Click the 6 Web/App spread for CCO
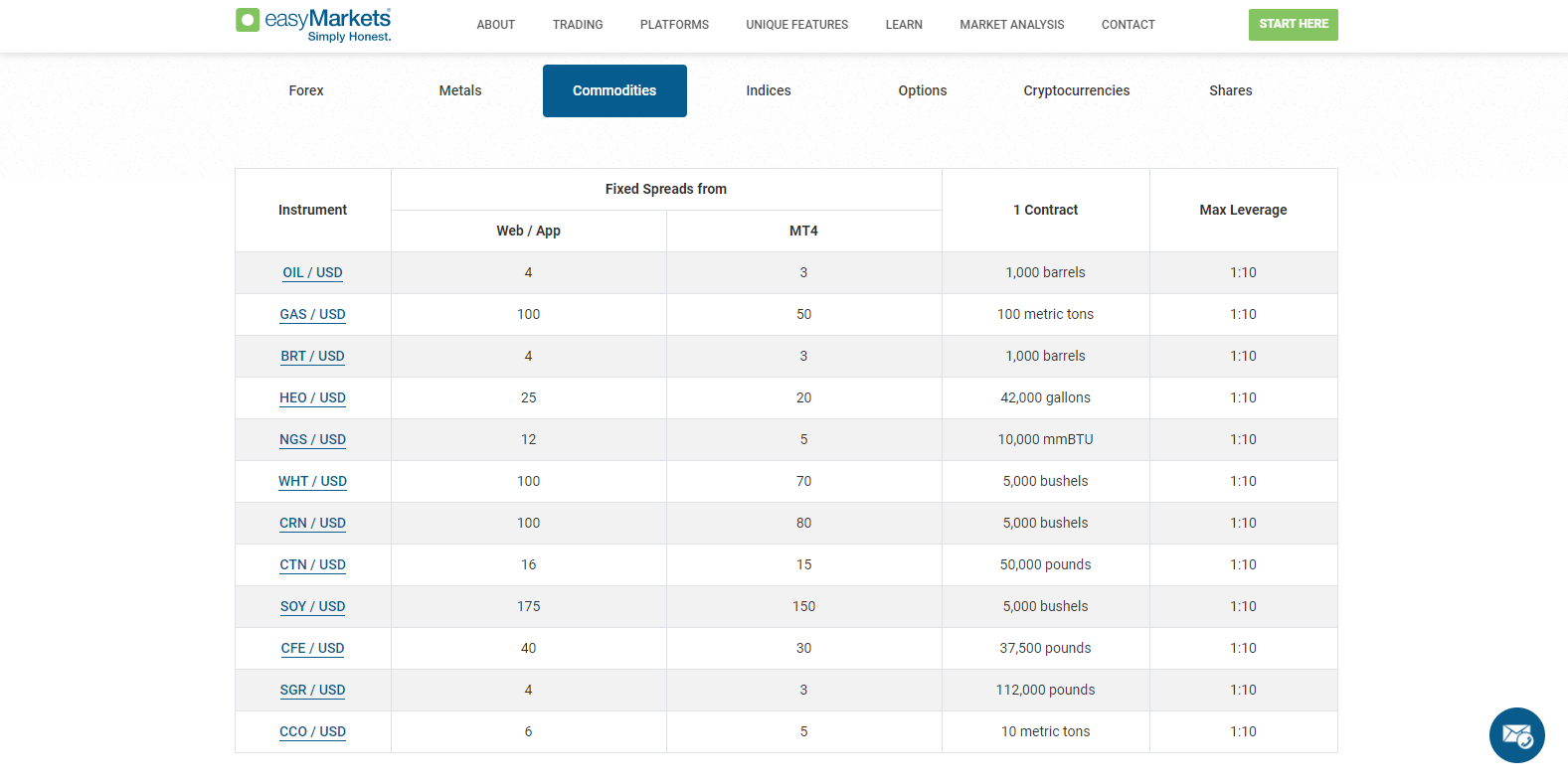 coord(528,731)
